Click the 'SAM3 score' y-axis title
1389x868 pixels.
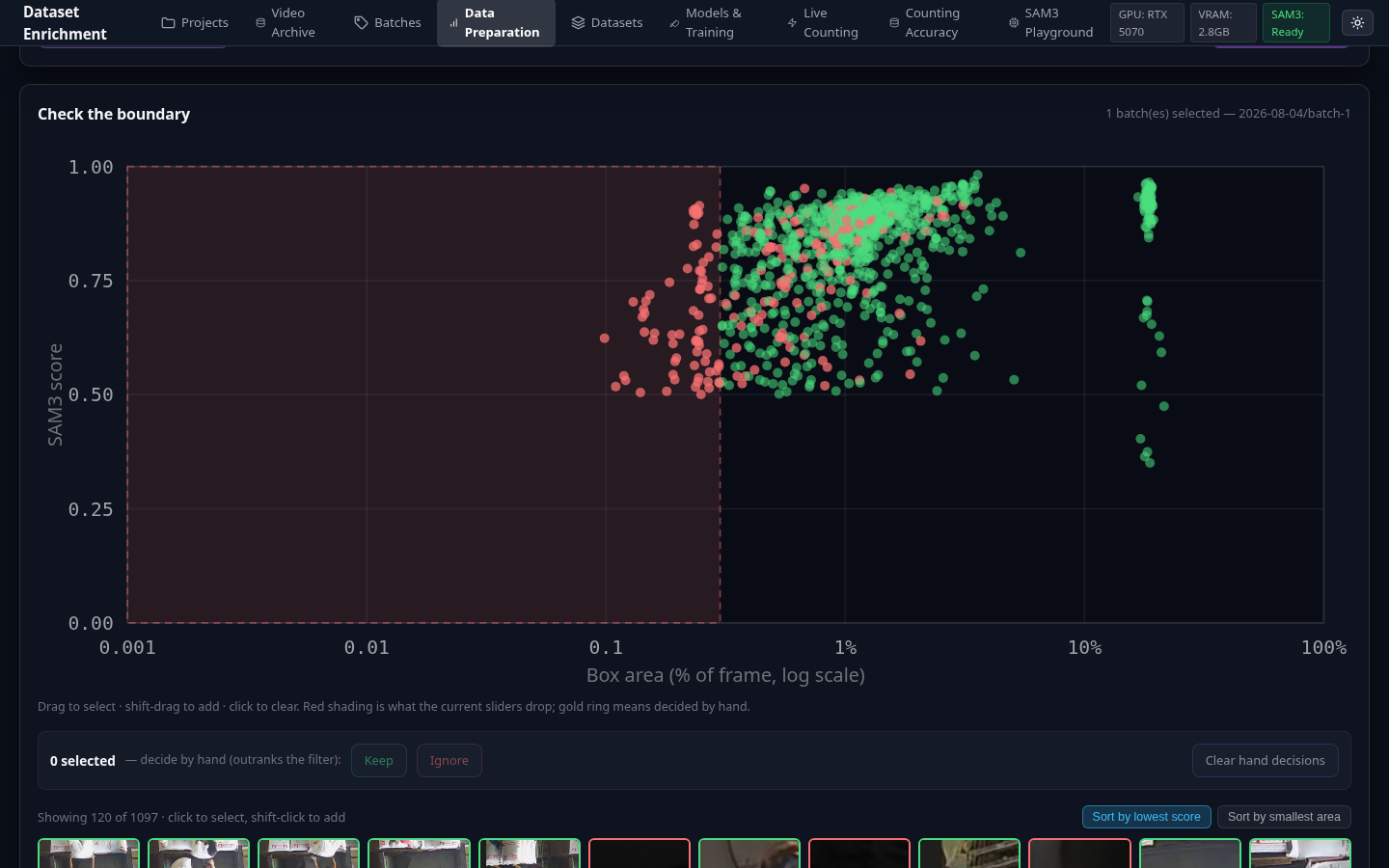(55, 394)
